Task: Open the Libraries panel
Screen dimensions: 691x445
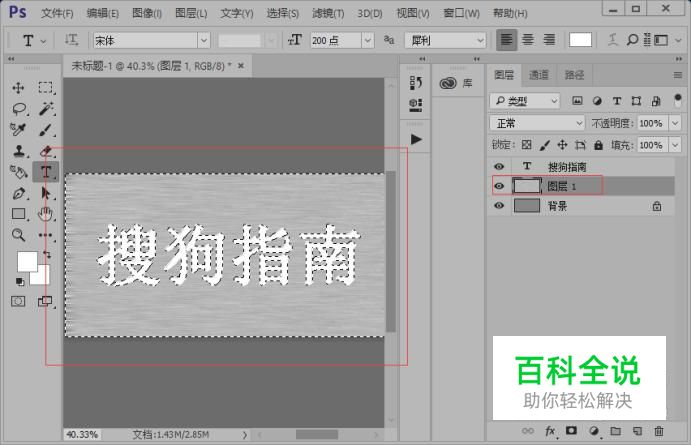Action: tap(457, 83)
